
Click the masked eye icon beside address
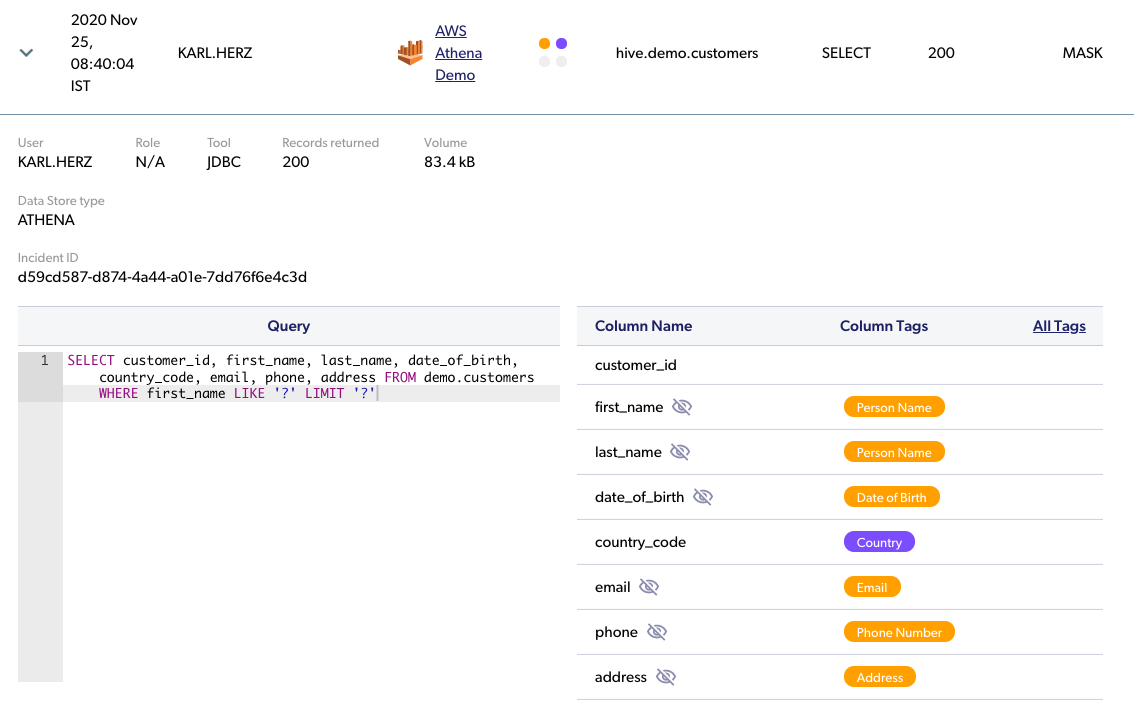click(x=666, y=677)
